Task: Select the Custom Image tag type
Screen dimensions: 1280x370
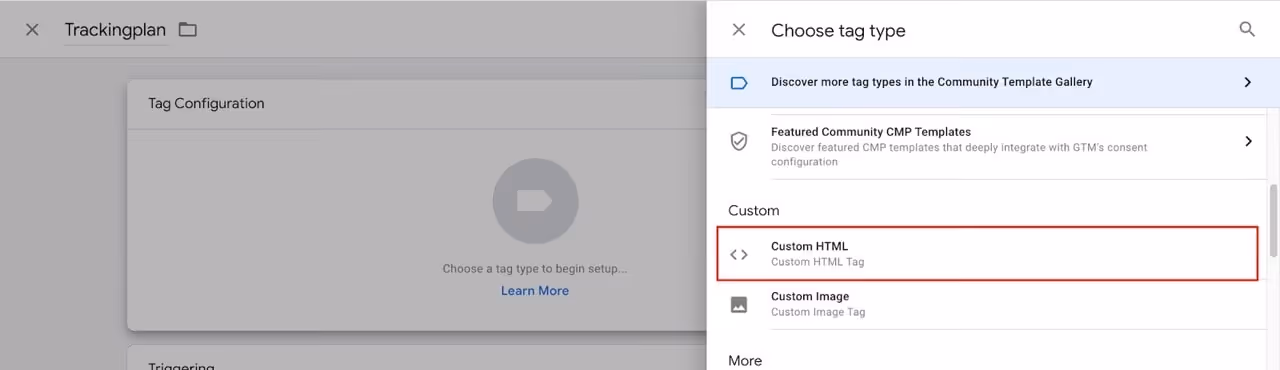Action: (988, 304)
